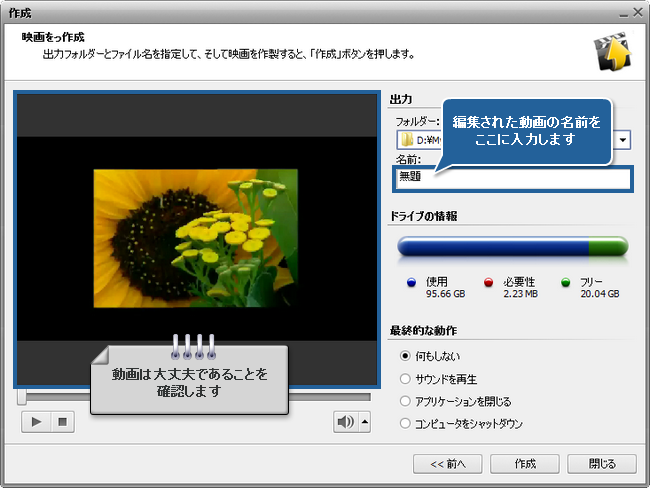Click the preview seek slider handle

tap(22, 397)
